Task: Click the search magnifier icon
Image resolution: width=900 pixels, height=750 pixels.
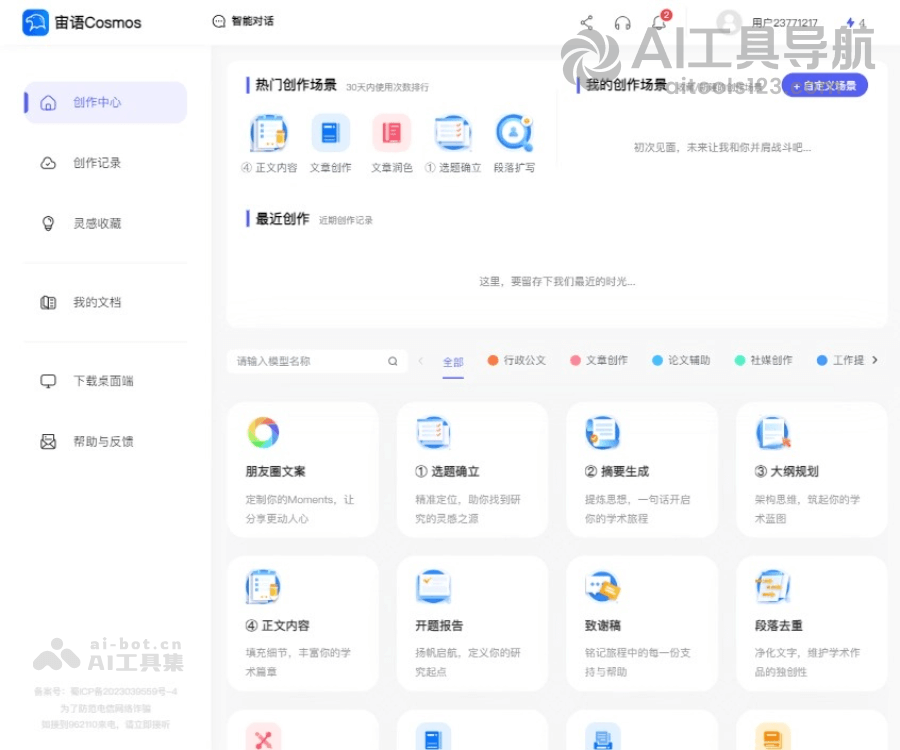Action: (x=393, y=361)
